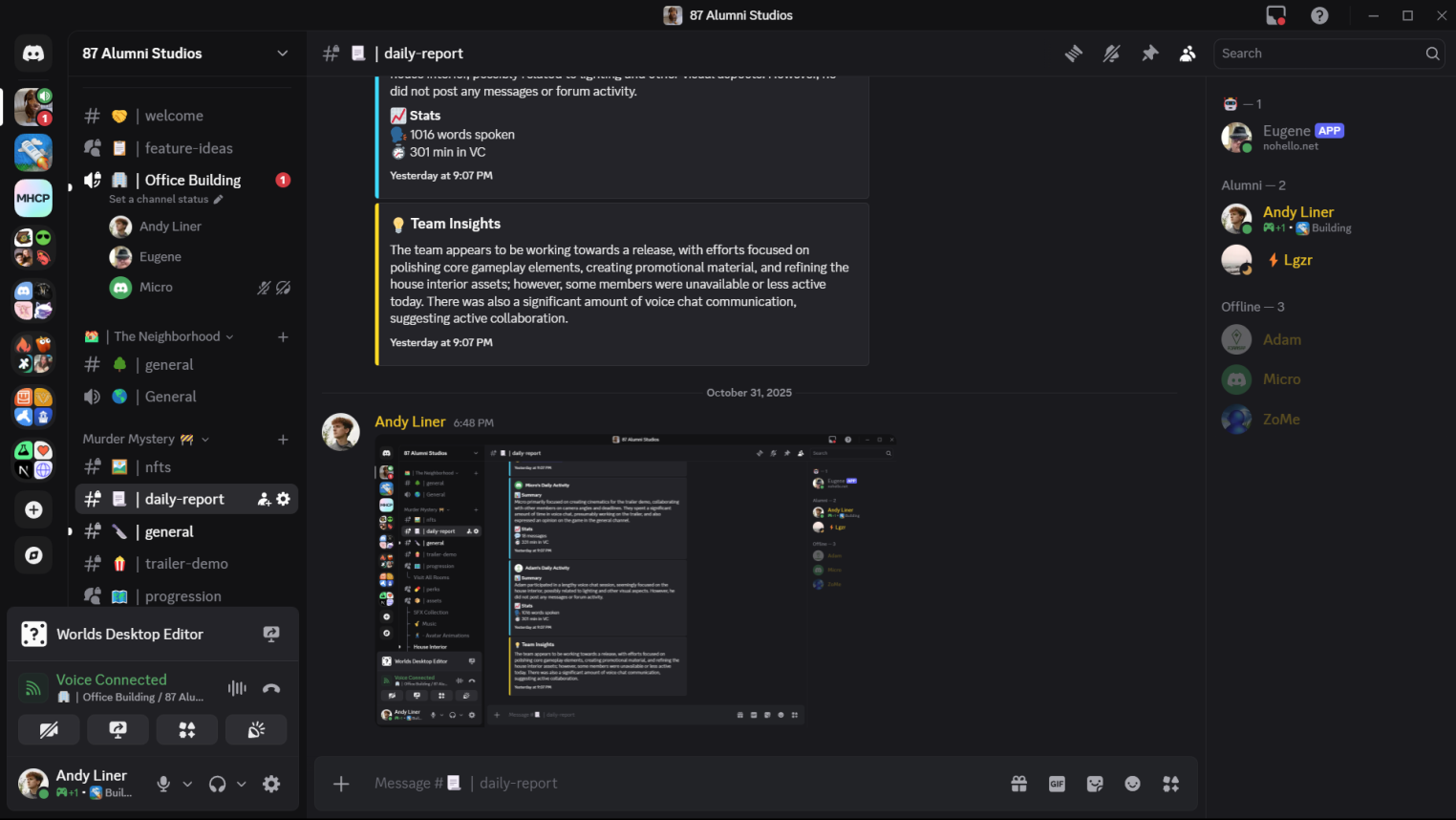This screenshot has width=1456, height=820.
Task: Click Set a channel status
Action: coord(166,199)
